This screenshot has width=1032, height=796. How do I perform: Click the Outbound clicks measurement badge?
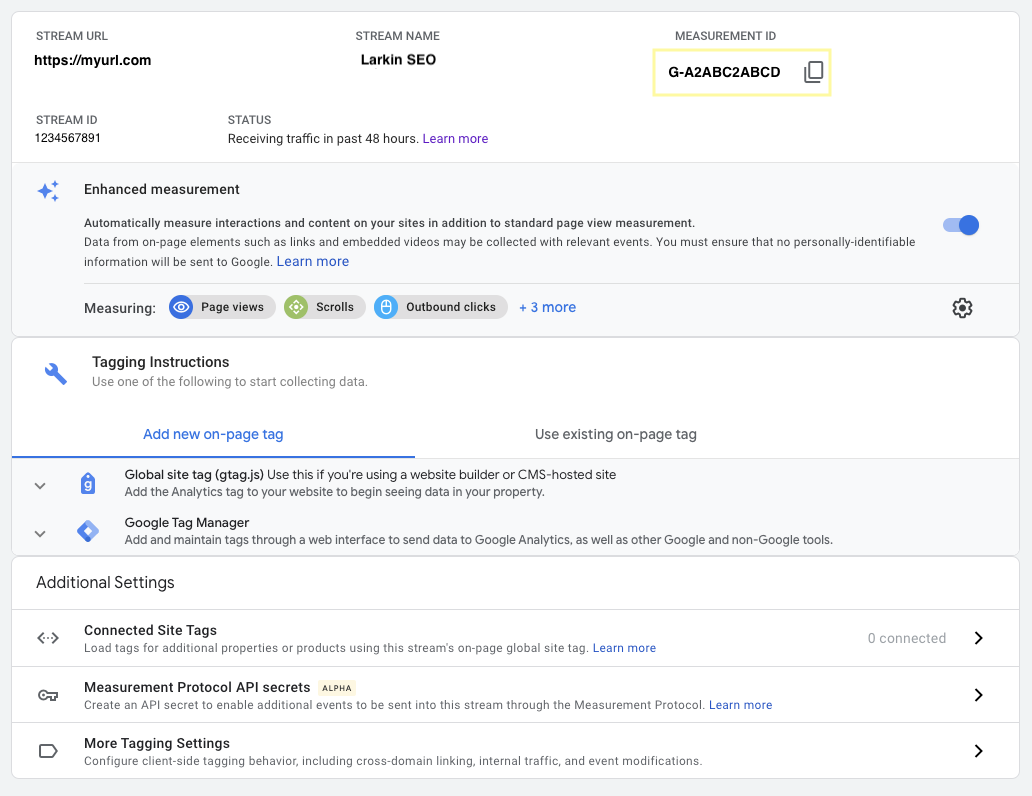click(440, 307)
